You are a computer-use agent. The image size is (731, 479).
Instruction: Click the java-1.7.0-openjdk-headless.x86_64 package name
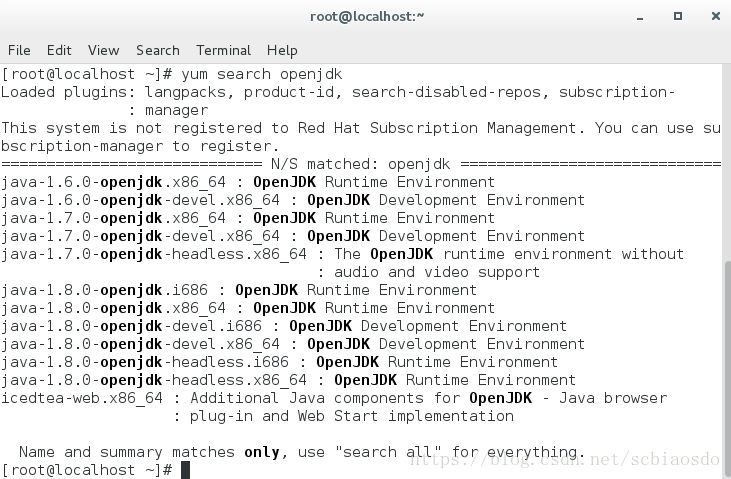click(x=154, y=254)
